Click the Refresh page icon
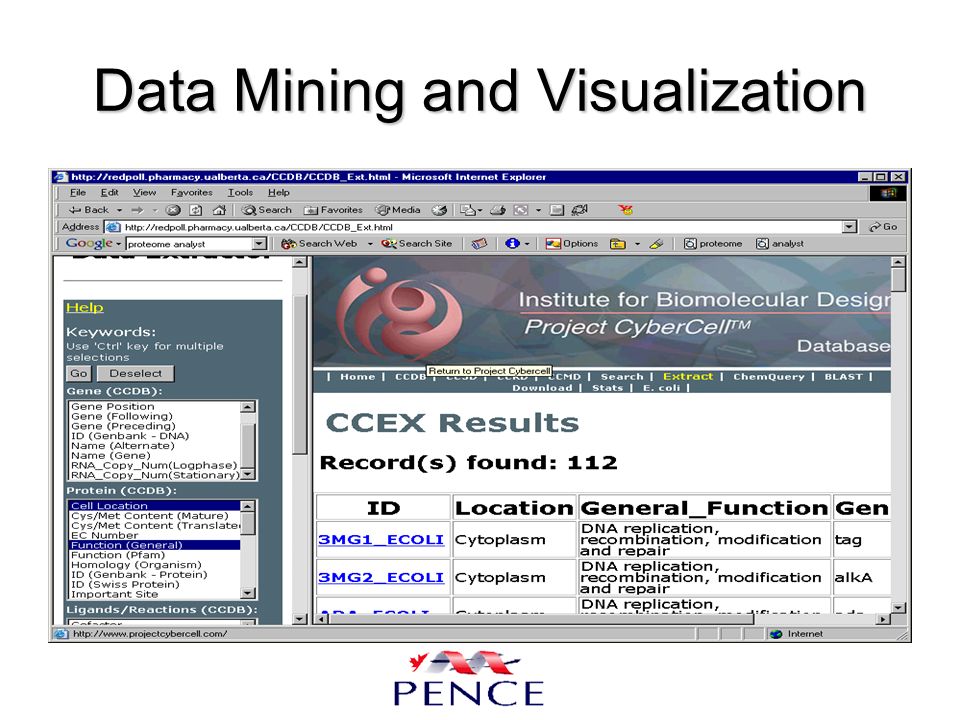Viewport: 960px width, 720px height. tap(195, 210)
